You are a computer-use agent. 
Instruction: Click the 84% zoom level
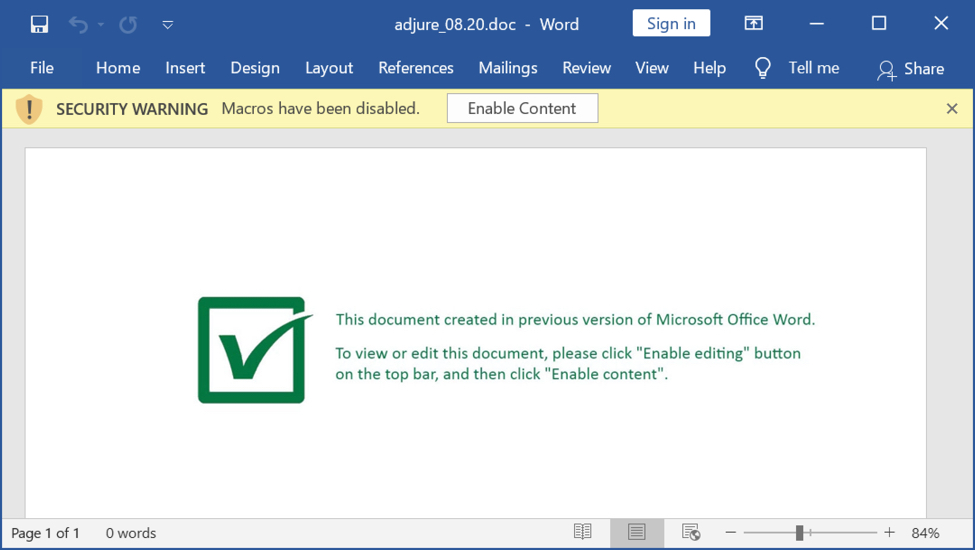925,533
